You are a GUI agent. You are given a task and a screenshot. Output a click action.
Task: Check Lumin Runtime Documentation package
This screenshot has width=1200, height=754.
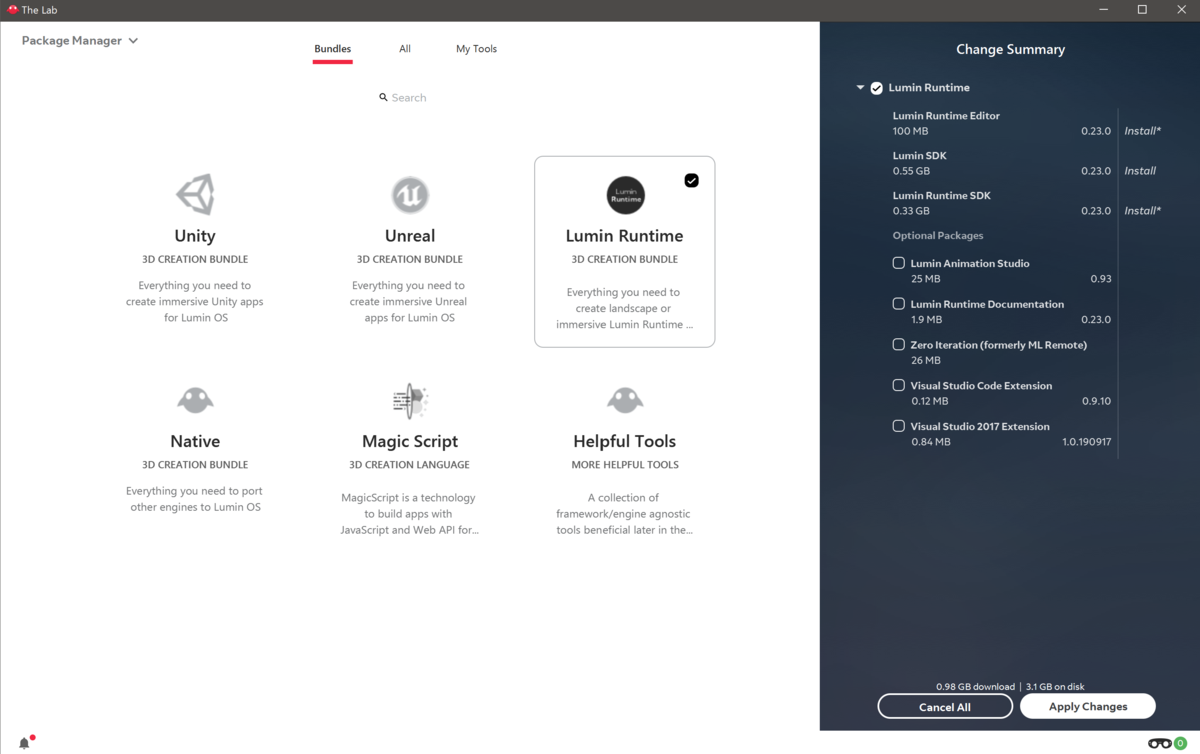click(x=898, y=303)
